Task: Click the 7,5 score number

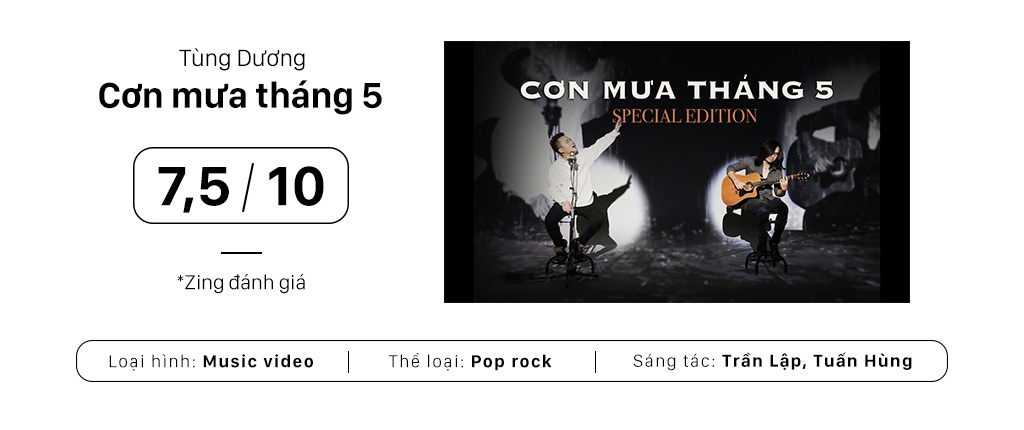Action: 193,186
